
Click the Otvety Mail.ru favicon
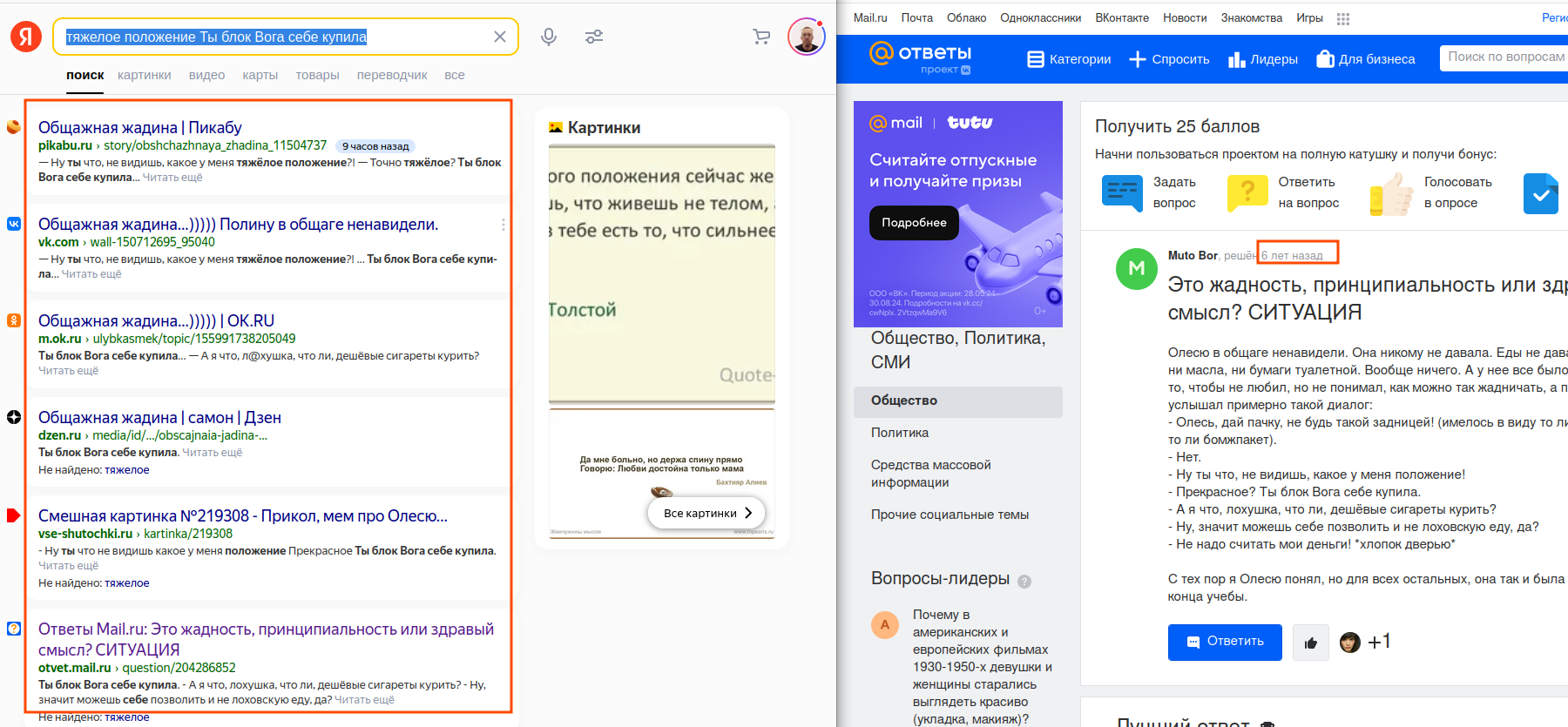14,629
